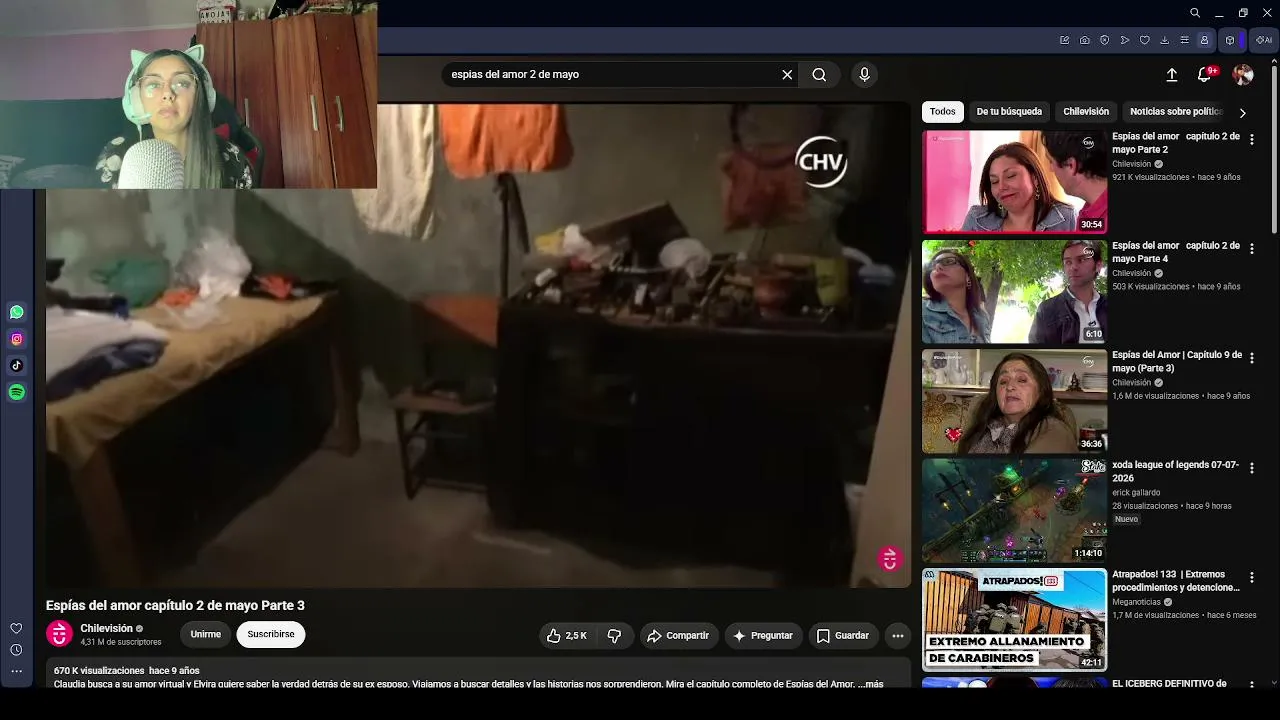This screenshot has height=720, width=1280.
Task: Open options menu for capítulo 2 de mayo Parte 4
Action: tap(1251, 249)
